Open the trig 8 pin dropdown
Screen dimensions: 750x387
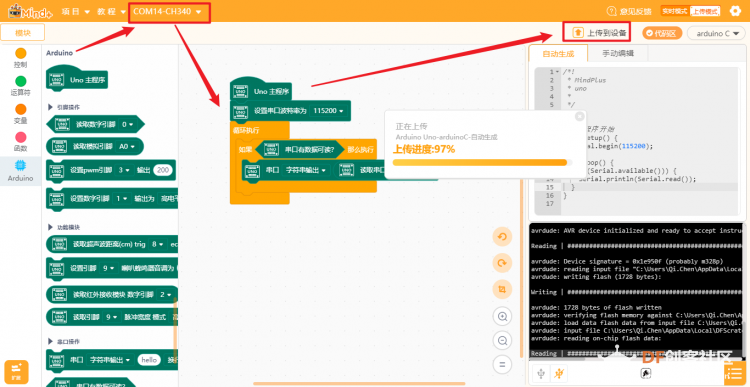157,244
